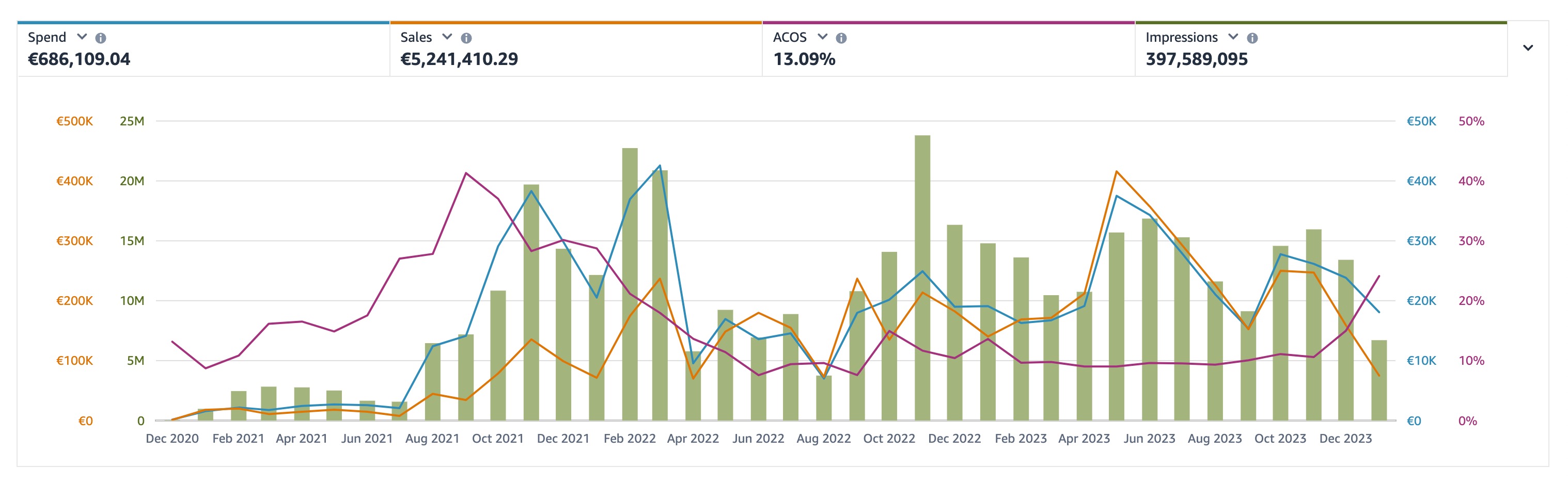Click the Oct 2022 x-axis label
Image resolution: width=1568 pixels, height=484 pixels.
(889, 439)
